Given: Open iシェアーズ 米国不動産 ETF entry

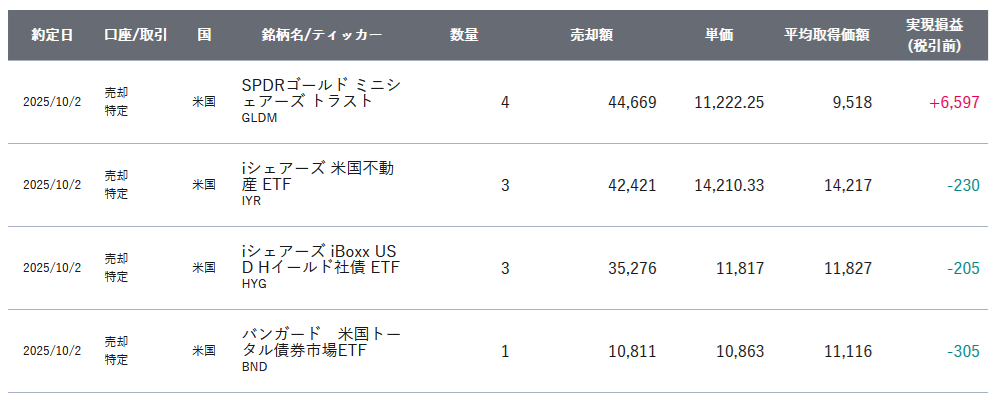Looking at the screenshot, I should point(317,176).
